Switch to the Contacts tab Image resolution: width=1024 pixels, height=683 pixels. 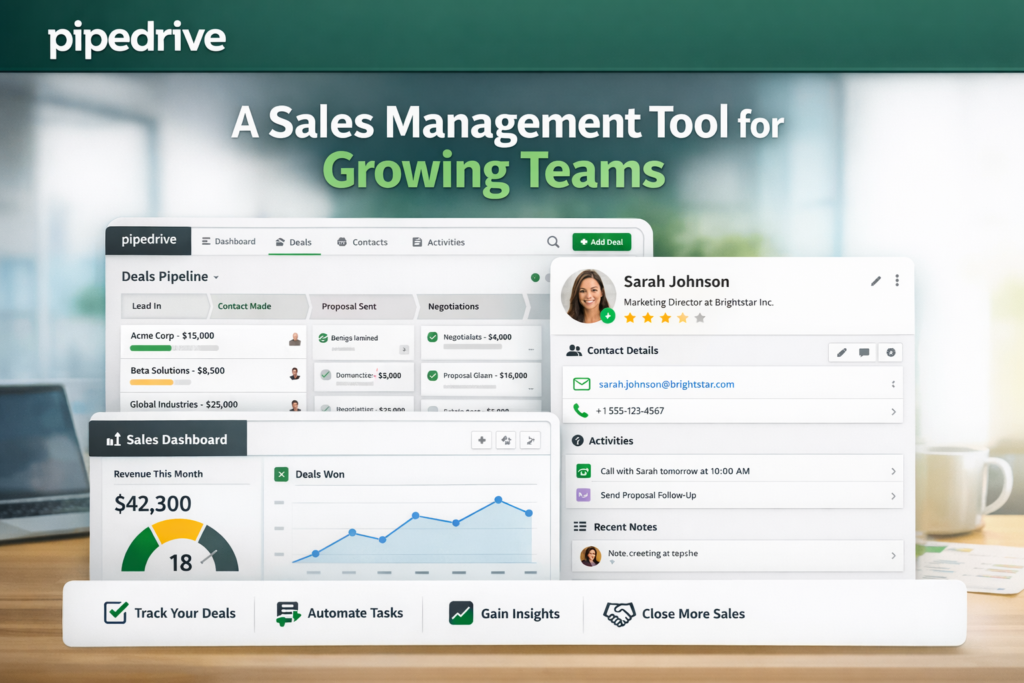pos(362,242)
